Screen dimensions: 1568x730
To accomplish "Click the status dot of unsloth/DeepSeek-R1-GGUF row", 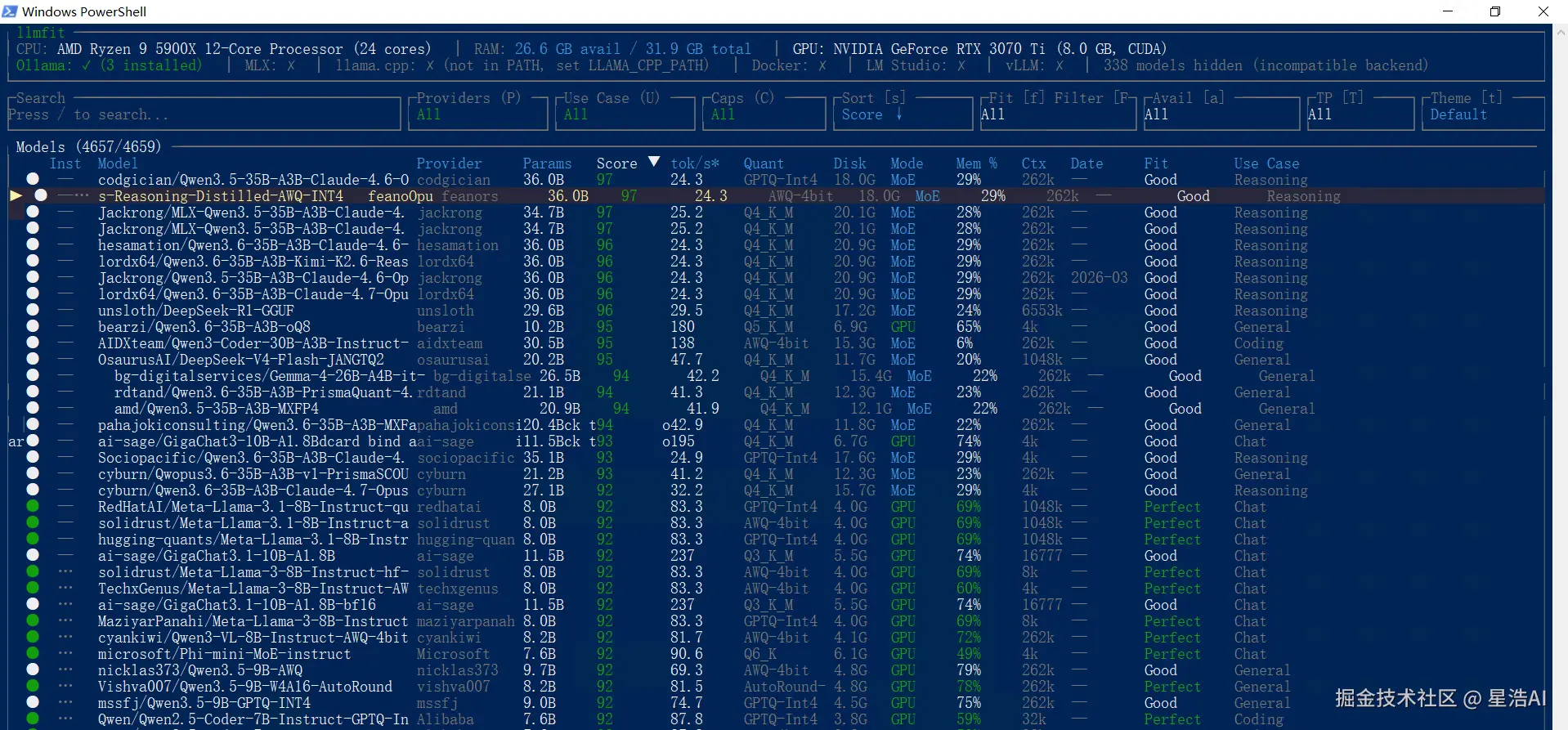I will (33, 310).
